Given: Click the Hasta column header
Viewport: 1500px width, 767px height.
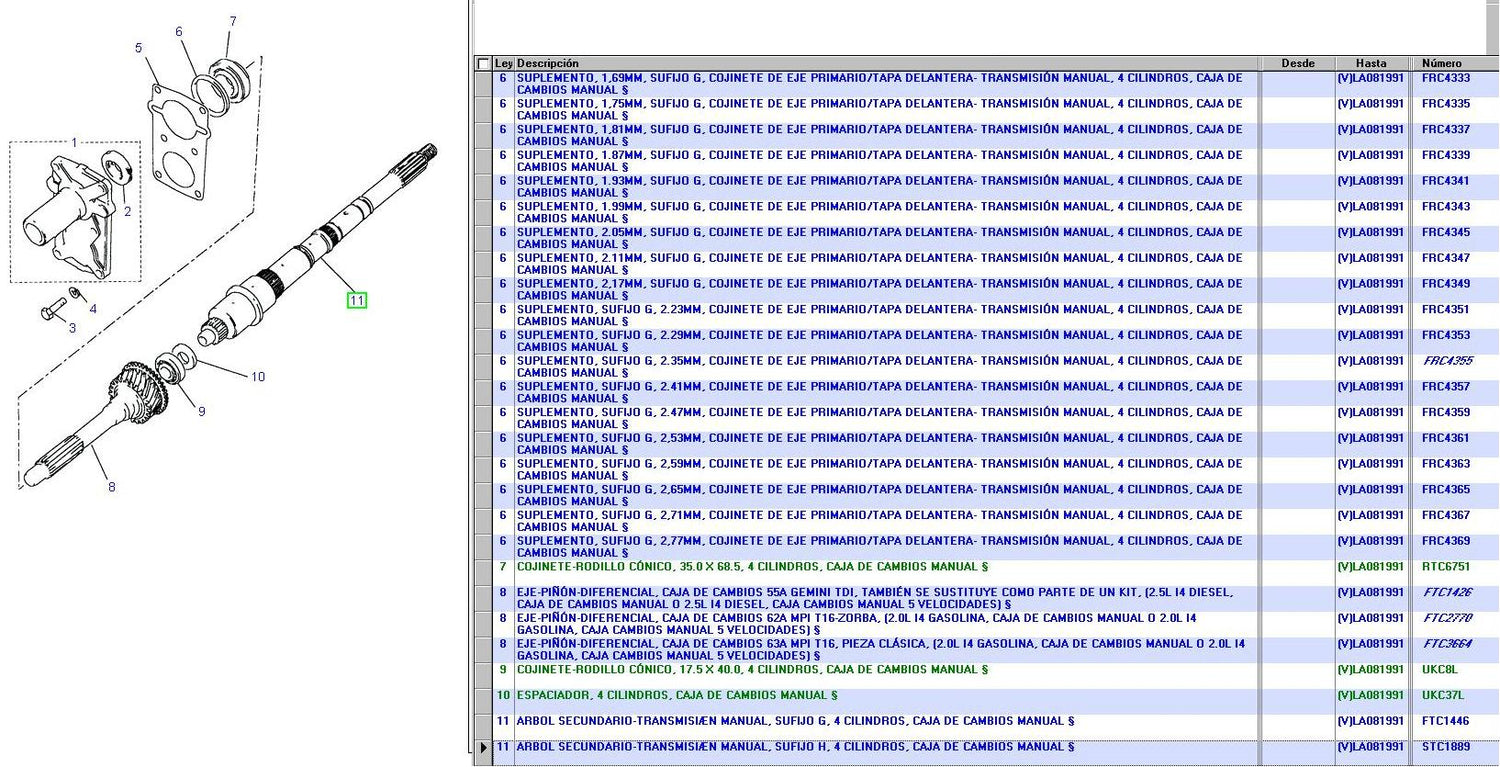Looking at the screenshot, I should point(1371,64).
